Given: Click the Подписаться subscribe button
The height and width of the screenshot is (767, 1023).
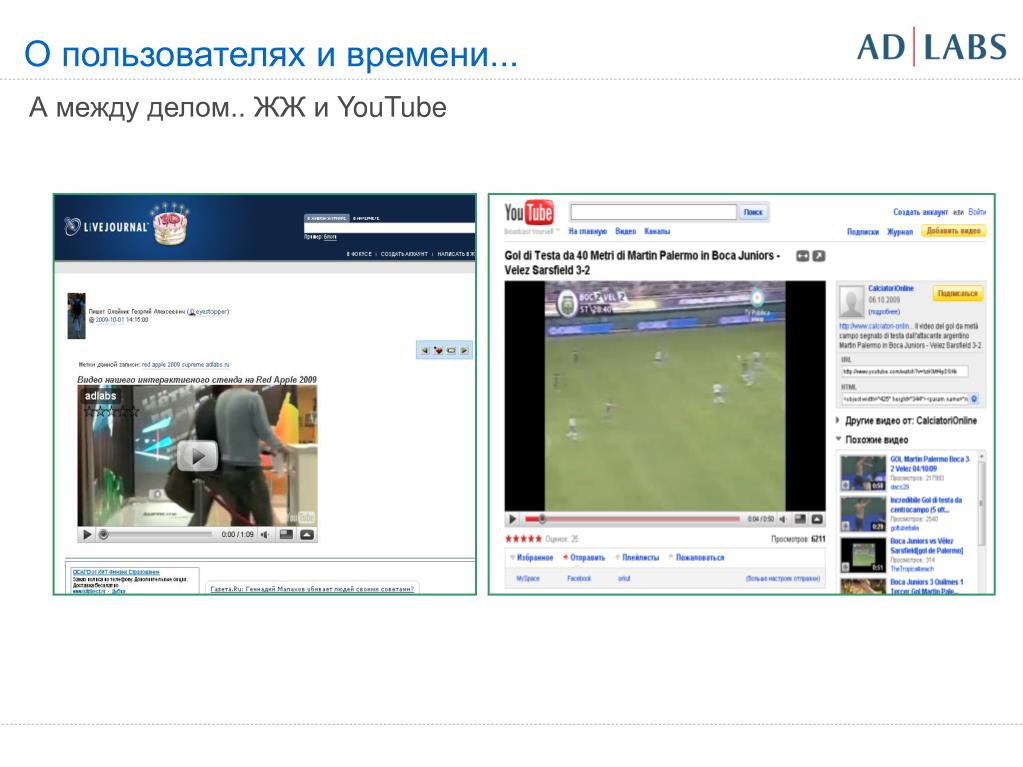Looking at the screenshot, I should pyautogui.click(x=957, y=293).
